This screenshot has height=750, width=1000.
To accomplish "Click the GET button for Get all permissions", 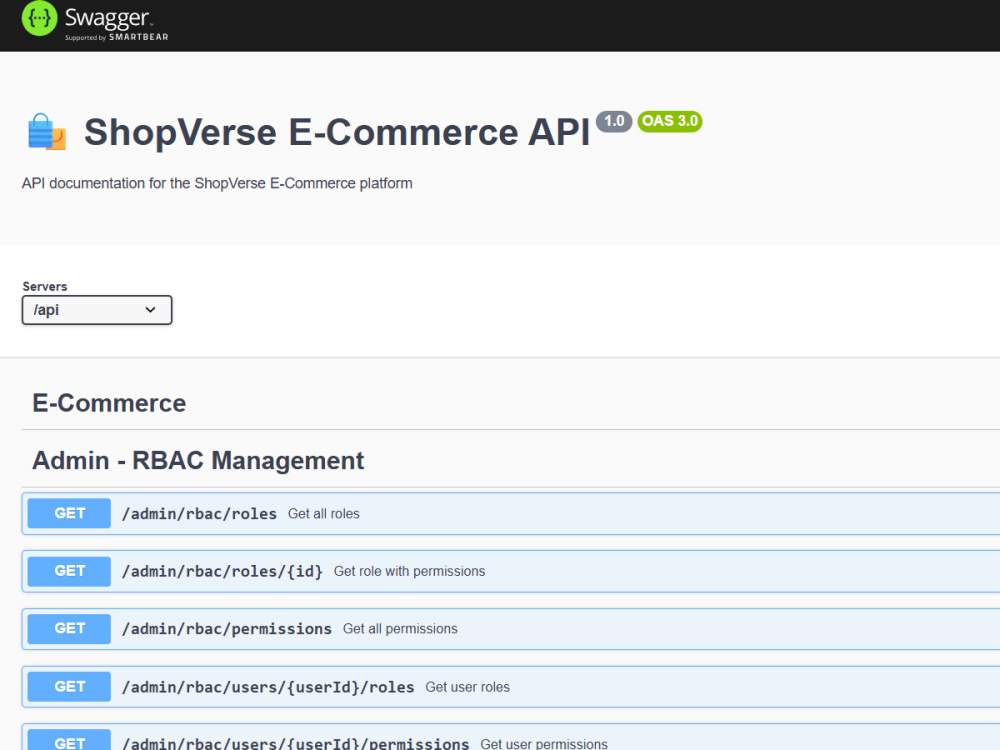I will point(70,629).
